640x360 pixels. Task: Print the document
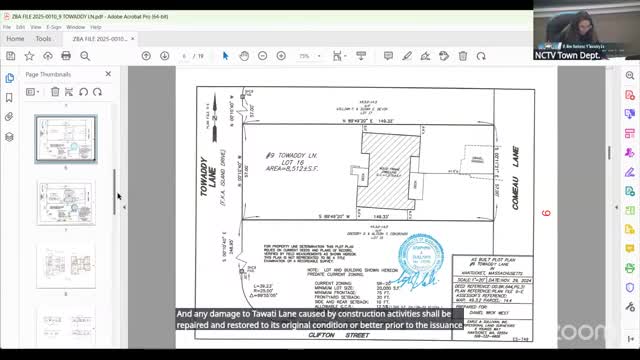[66, 56]
